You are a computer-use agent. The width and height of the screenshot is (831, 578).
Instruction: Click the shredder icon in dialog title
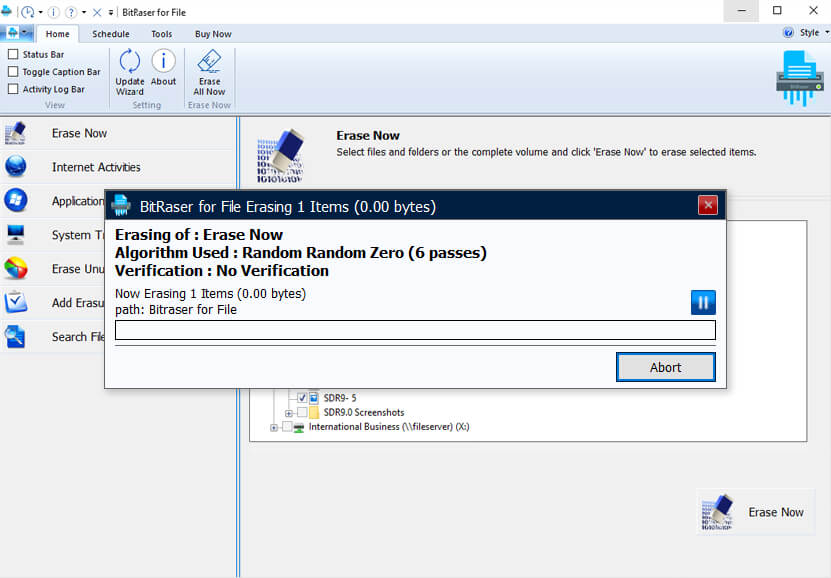[x=121, y=206]
